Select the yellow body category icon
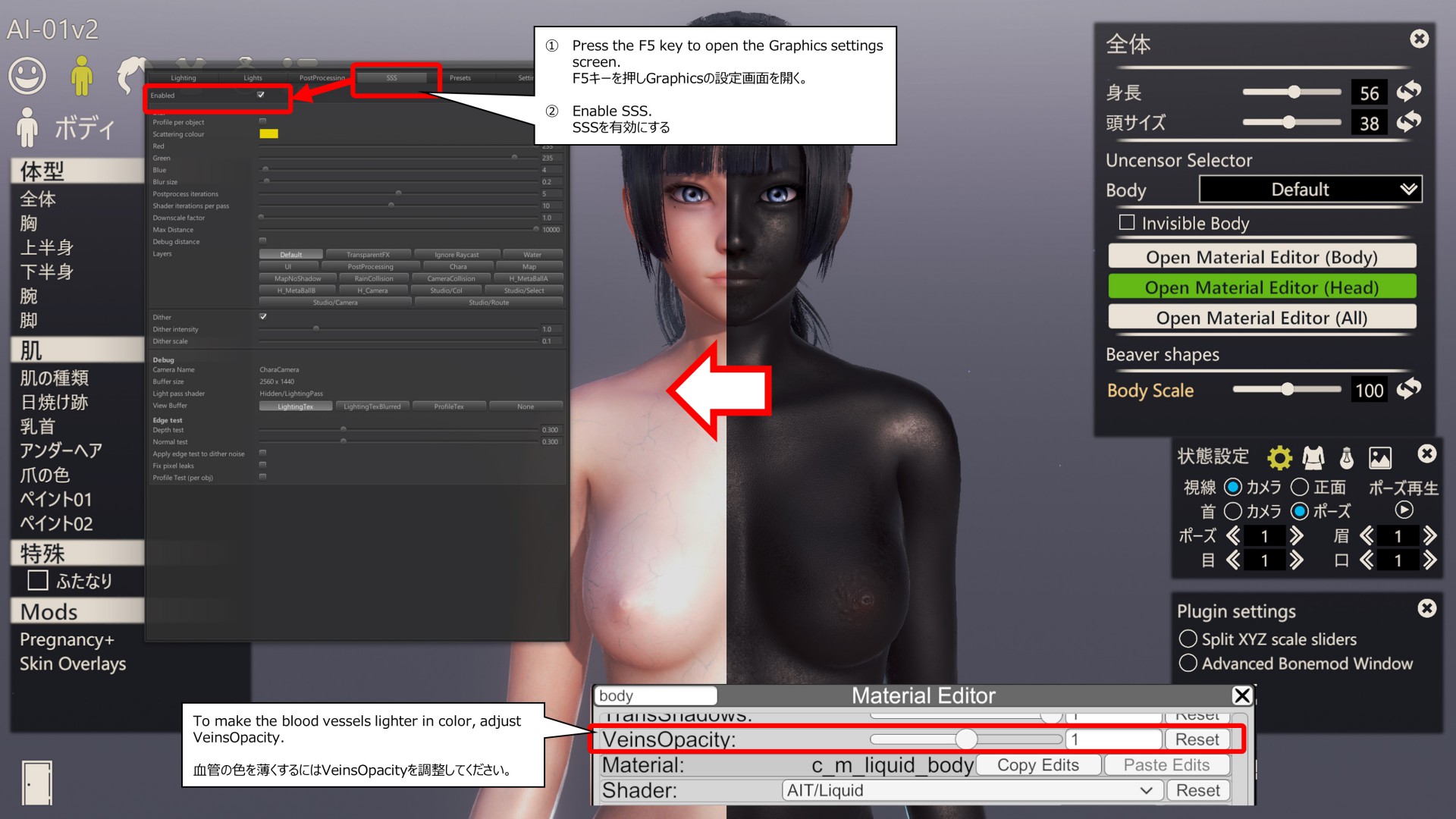 [x=81, y=76]
